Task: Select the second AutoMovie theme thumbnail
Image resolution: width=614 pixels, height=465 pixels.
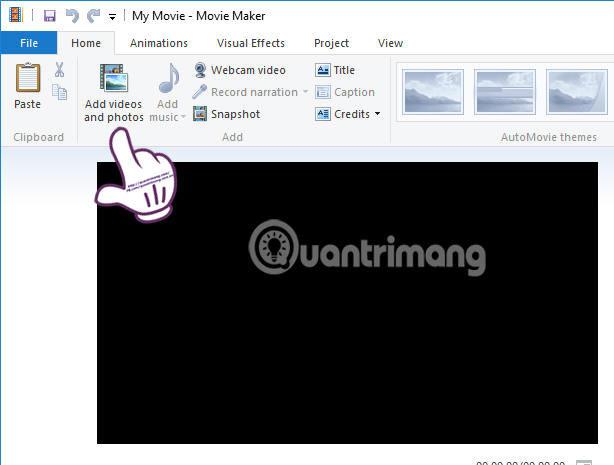Action: 505,92
